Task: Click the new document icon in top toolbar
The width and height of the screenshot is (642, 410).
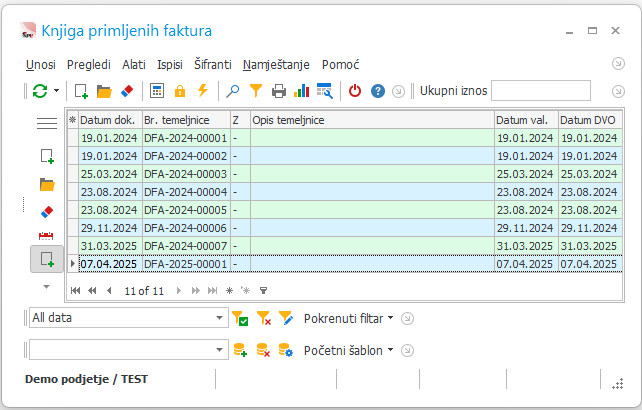Action: tap(81, 91)
